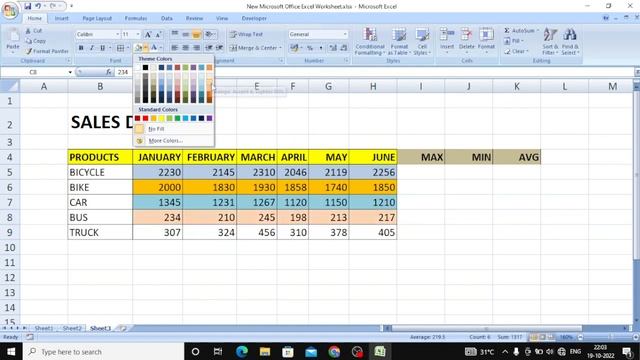Click the Font Color letter A icon
Screen dimensions: 640x360
pyautogui.click(x=154, y=48)
